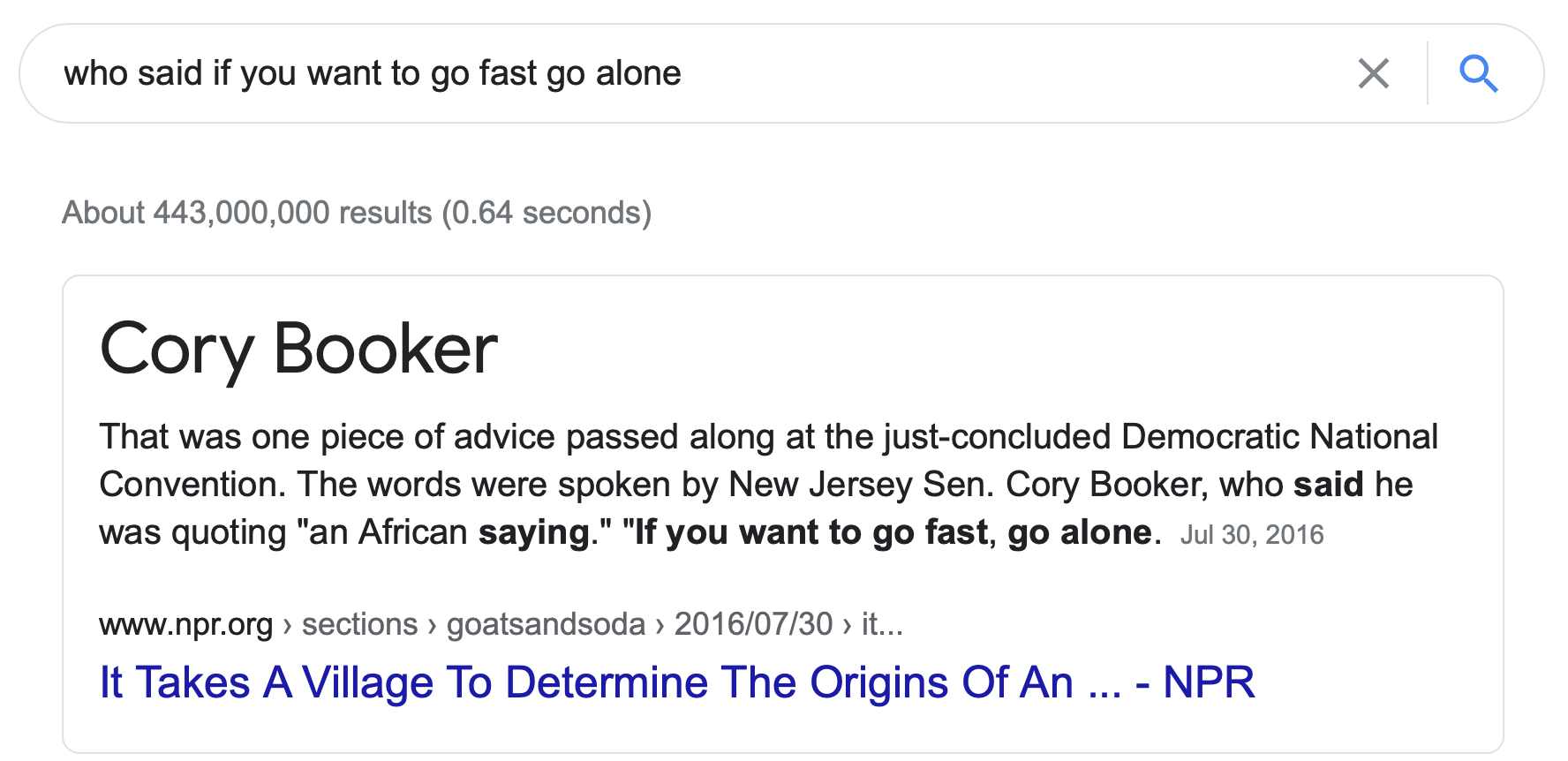Click the '(0.64 seconds)' timing text
This screenshot has width=1568, height=761.
click(x=547, y=213)
